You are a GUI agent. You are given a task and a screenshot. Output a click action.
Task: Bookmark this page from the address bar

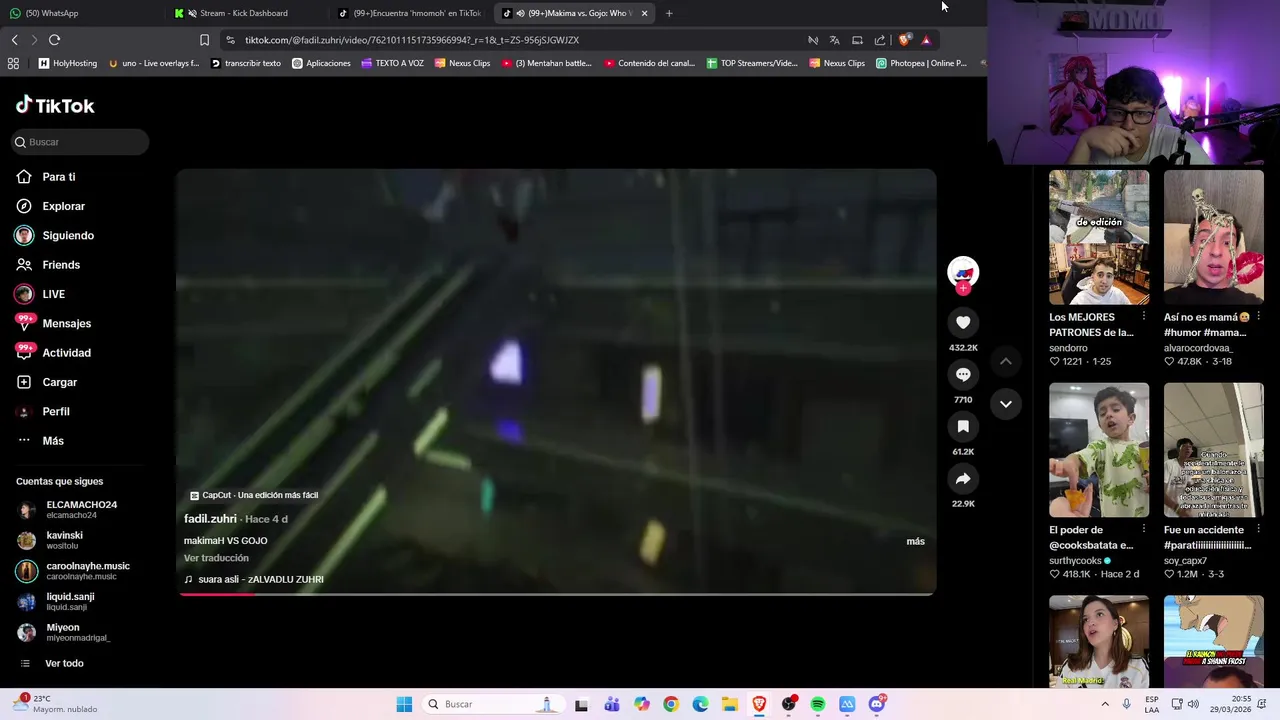click(x=204, y=40)
